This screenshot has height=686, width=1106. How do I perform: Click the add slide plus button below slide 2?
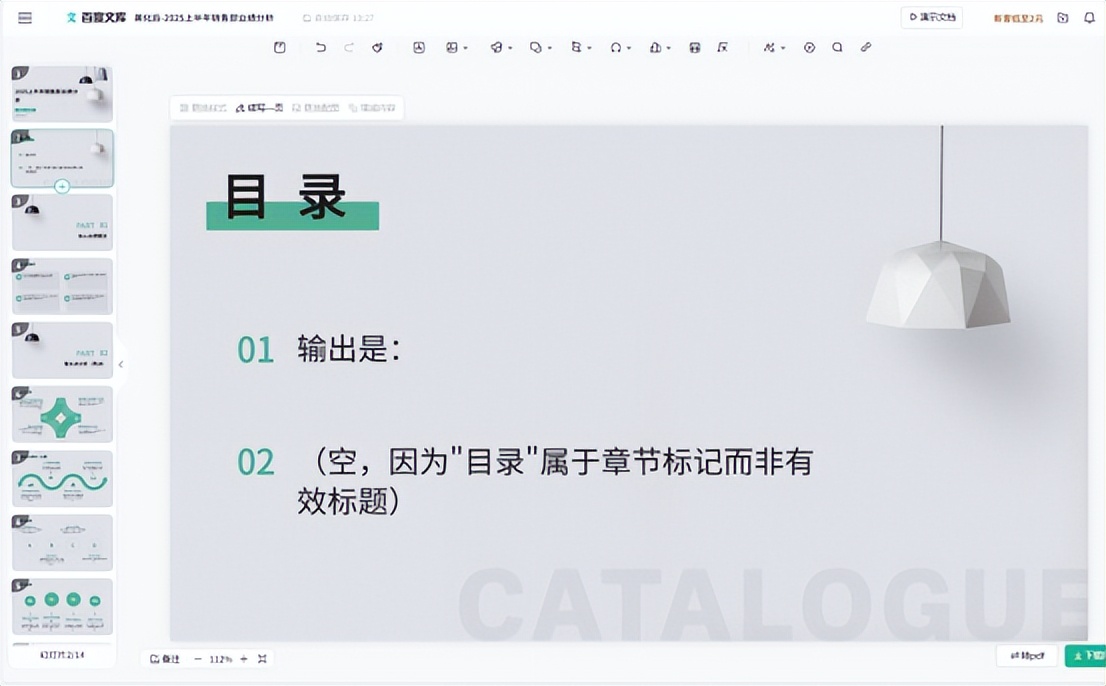click(x=62, y=187)
